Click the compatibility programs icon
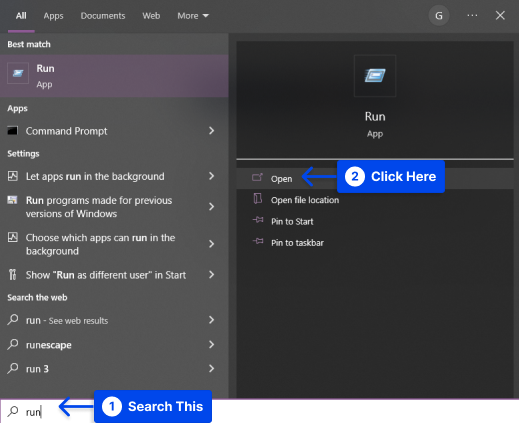 (x=12, y=200)
